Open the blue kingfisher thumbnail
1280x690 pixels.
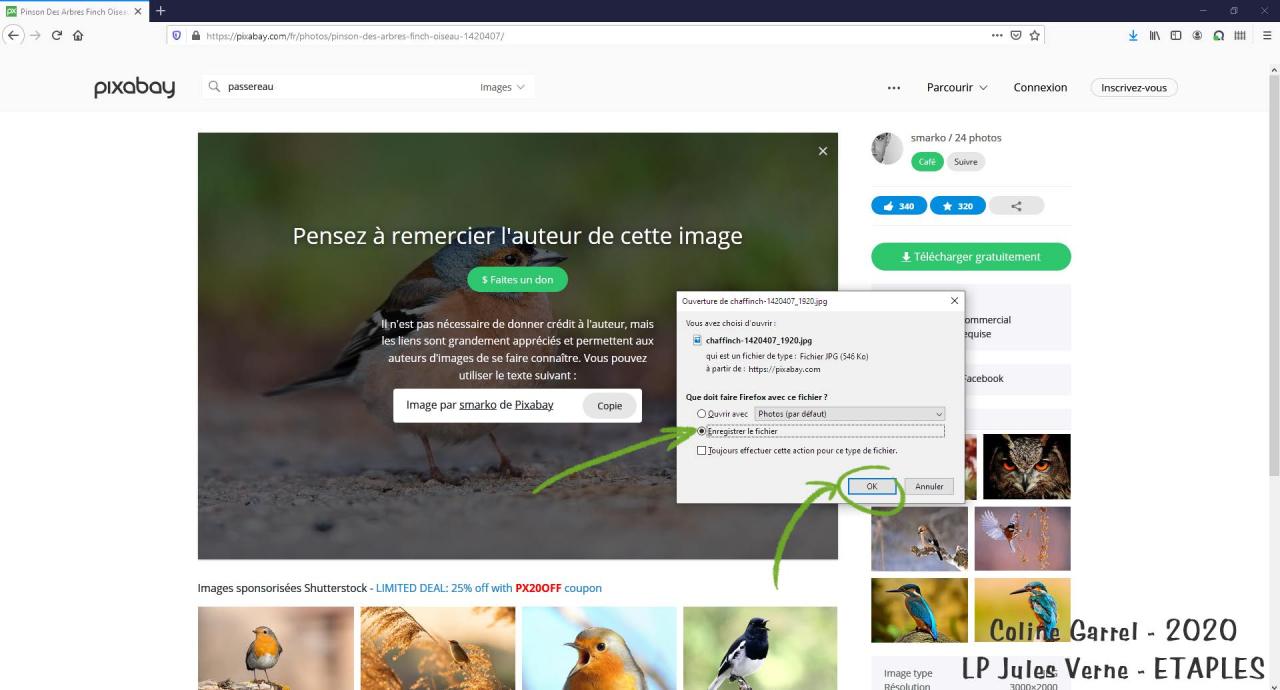point(919,610)
